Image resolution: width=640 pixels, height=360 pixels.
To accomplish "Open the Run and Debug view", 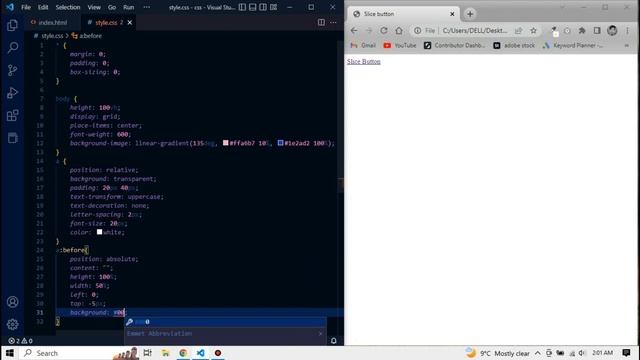I will (12, 93).
